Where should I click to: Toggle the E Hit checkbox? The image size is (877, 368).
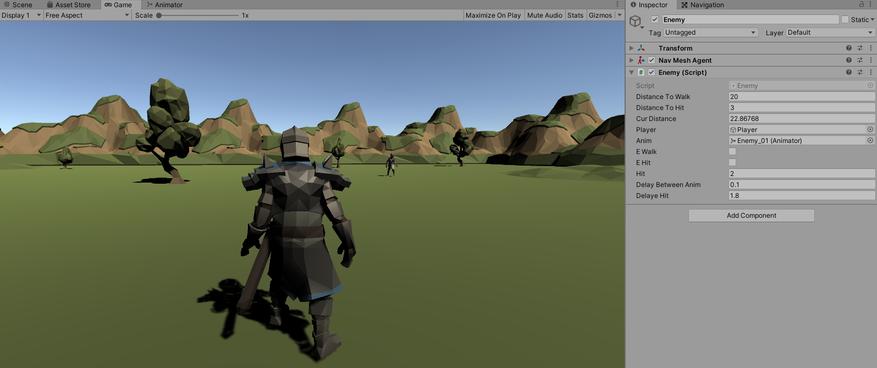[733, 163]
